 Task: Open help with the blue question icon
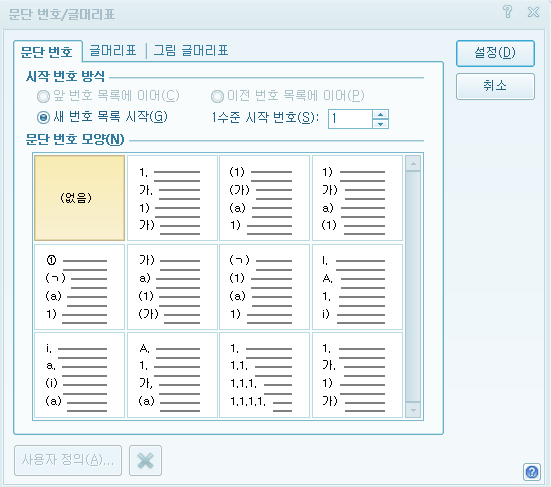point(532,472)
